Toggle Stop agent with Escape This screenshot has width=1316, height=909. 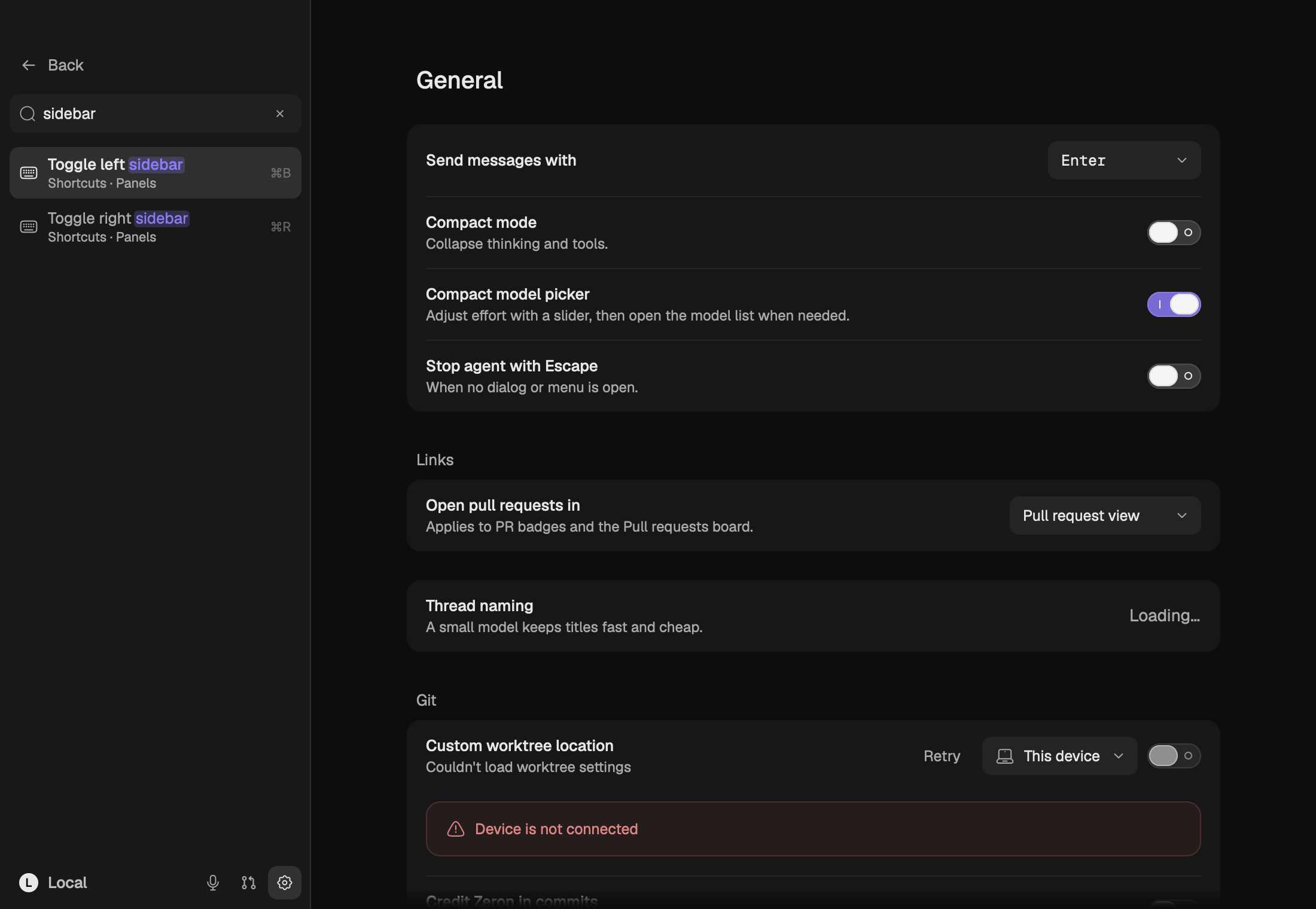(1174, 376)
